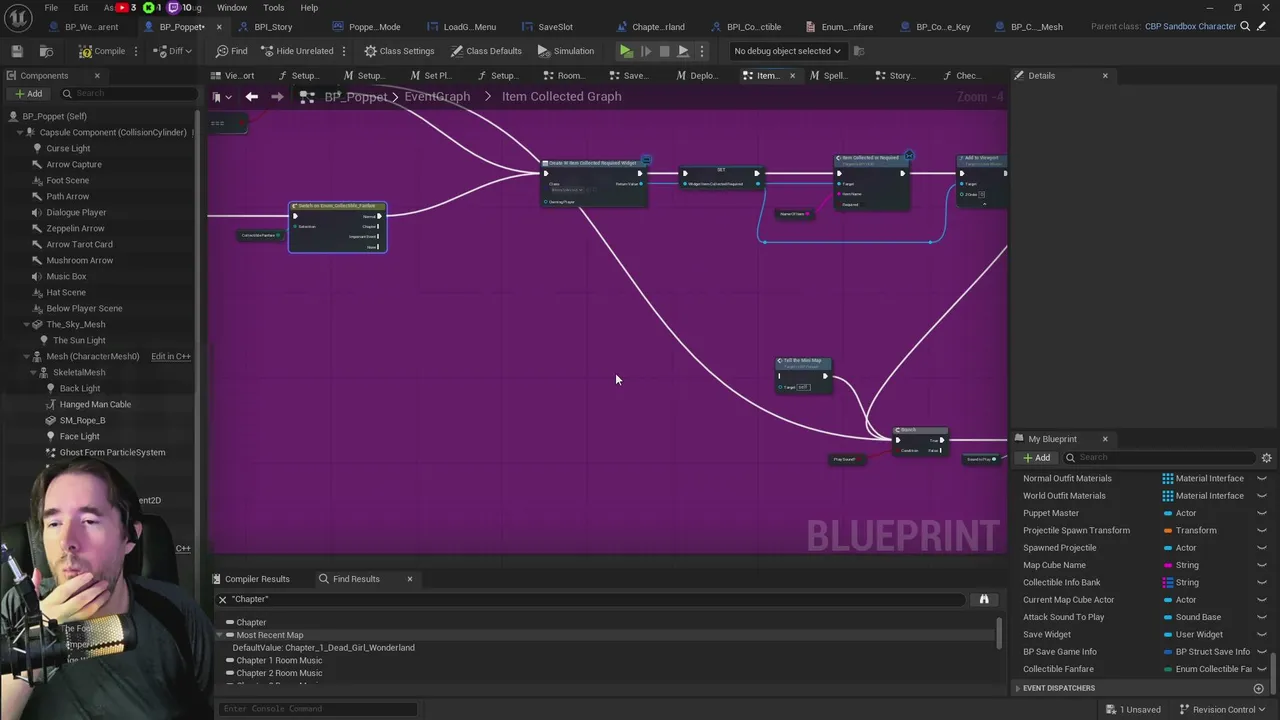Open Class Defaults
Screen dimensions: 1280x720
coord(485,51)
